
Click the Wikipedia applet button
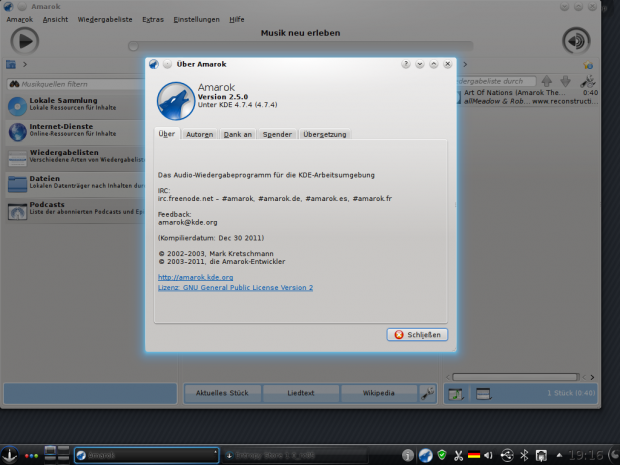click(378, 393)
